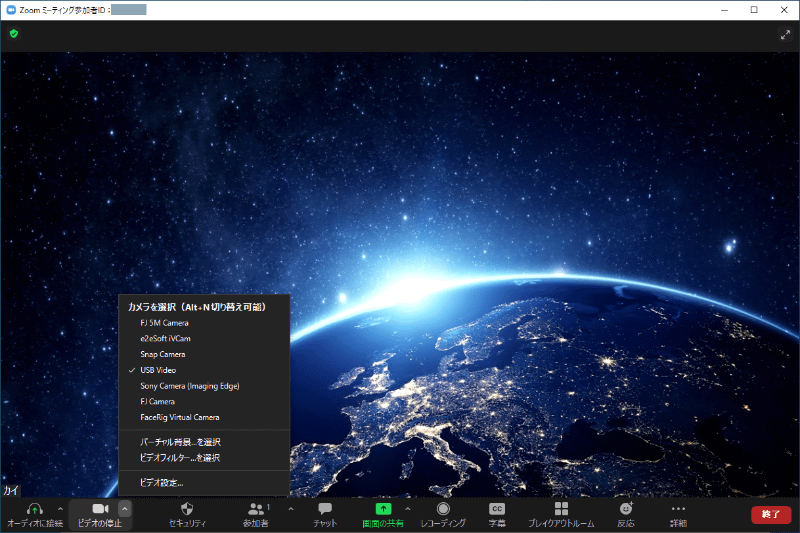Screen dimensions: 800x533
Task: Open the Reactions smiley icon
Action: point(626,509)
